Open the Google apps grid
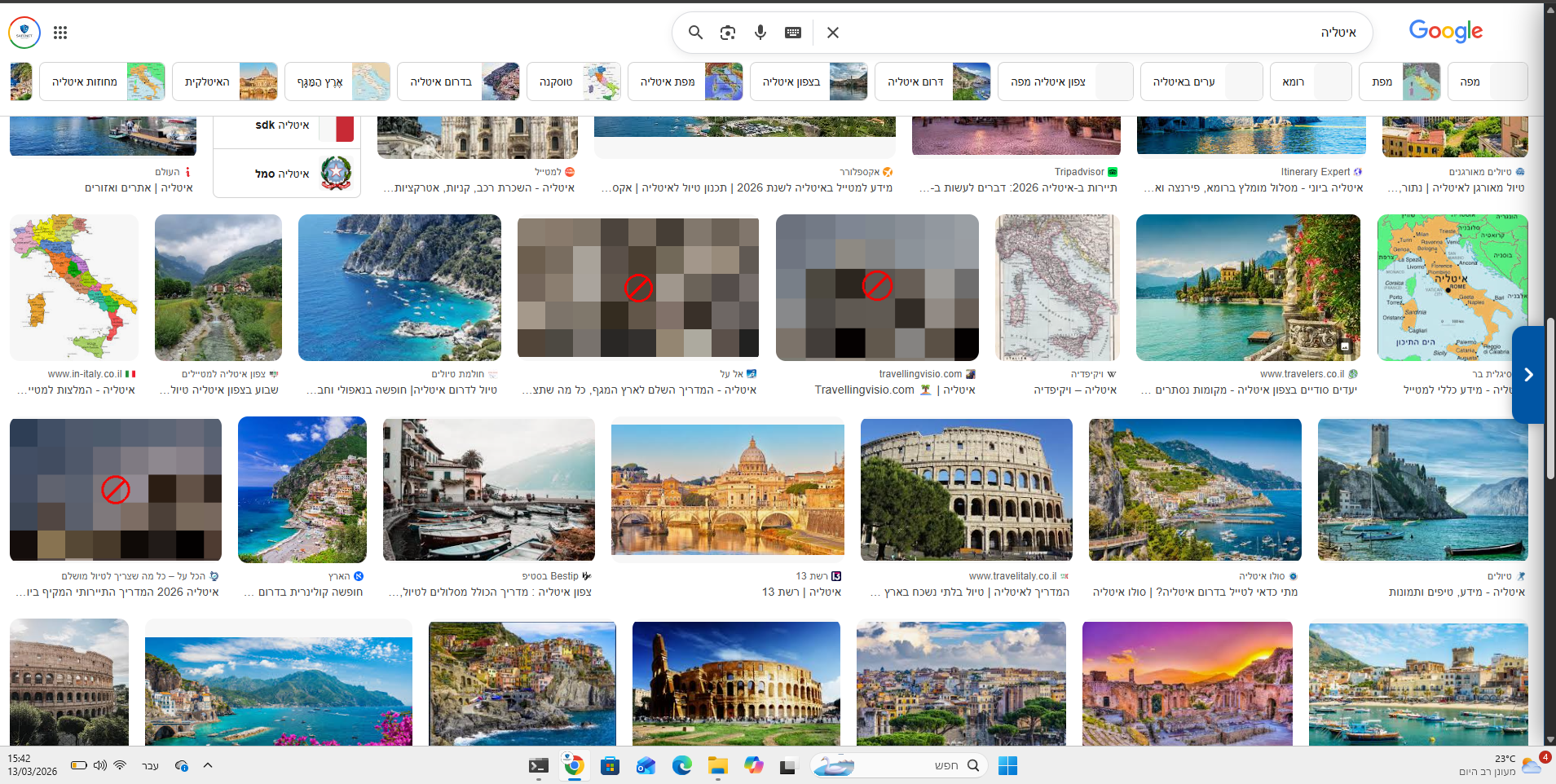 (60, 33)
